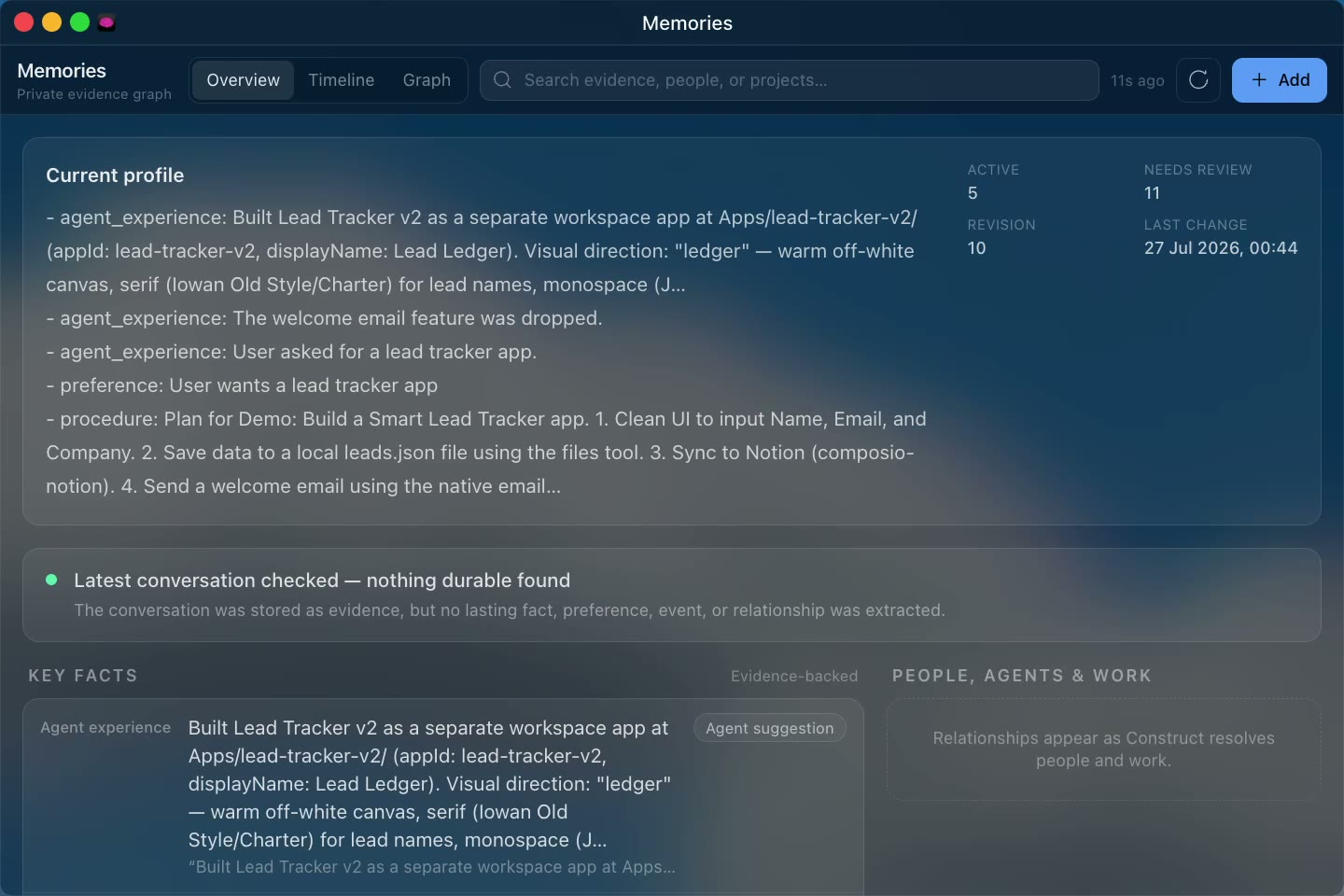Click 'The welcome email feature was dropped' line
The width and height of the screenshot is (1344, 896).
324,318
